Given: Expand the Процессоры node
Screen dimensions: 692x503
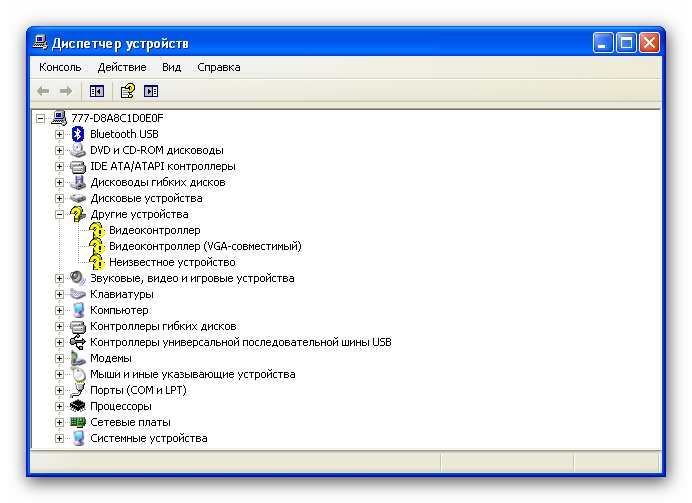Looking at the screenshot, I should point(59,406).
